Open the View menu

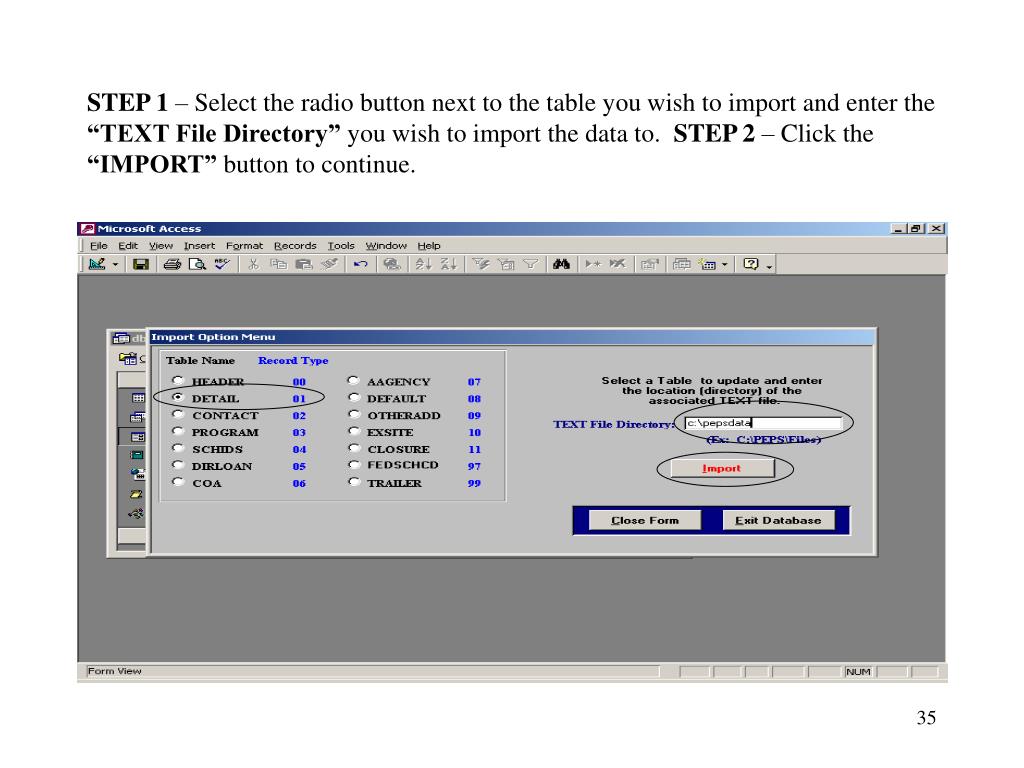point(161,246)
